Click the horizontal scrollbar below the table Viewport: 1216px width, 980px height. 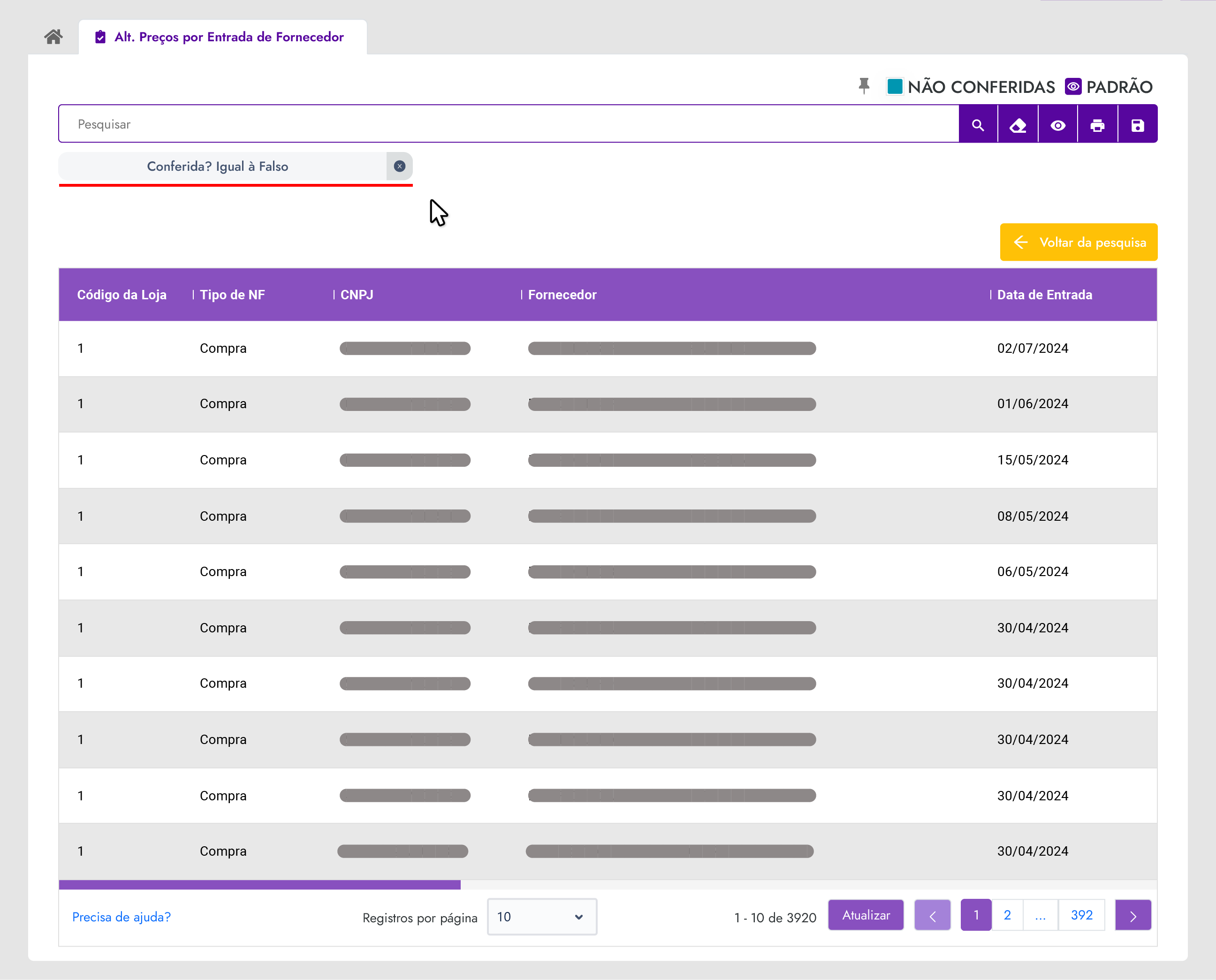pos(260,885)
